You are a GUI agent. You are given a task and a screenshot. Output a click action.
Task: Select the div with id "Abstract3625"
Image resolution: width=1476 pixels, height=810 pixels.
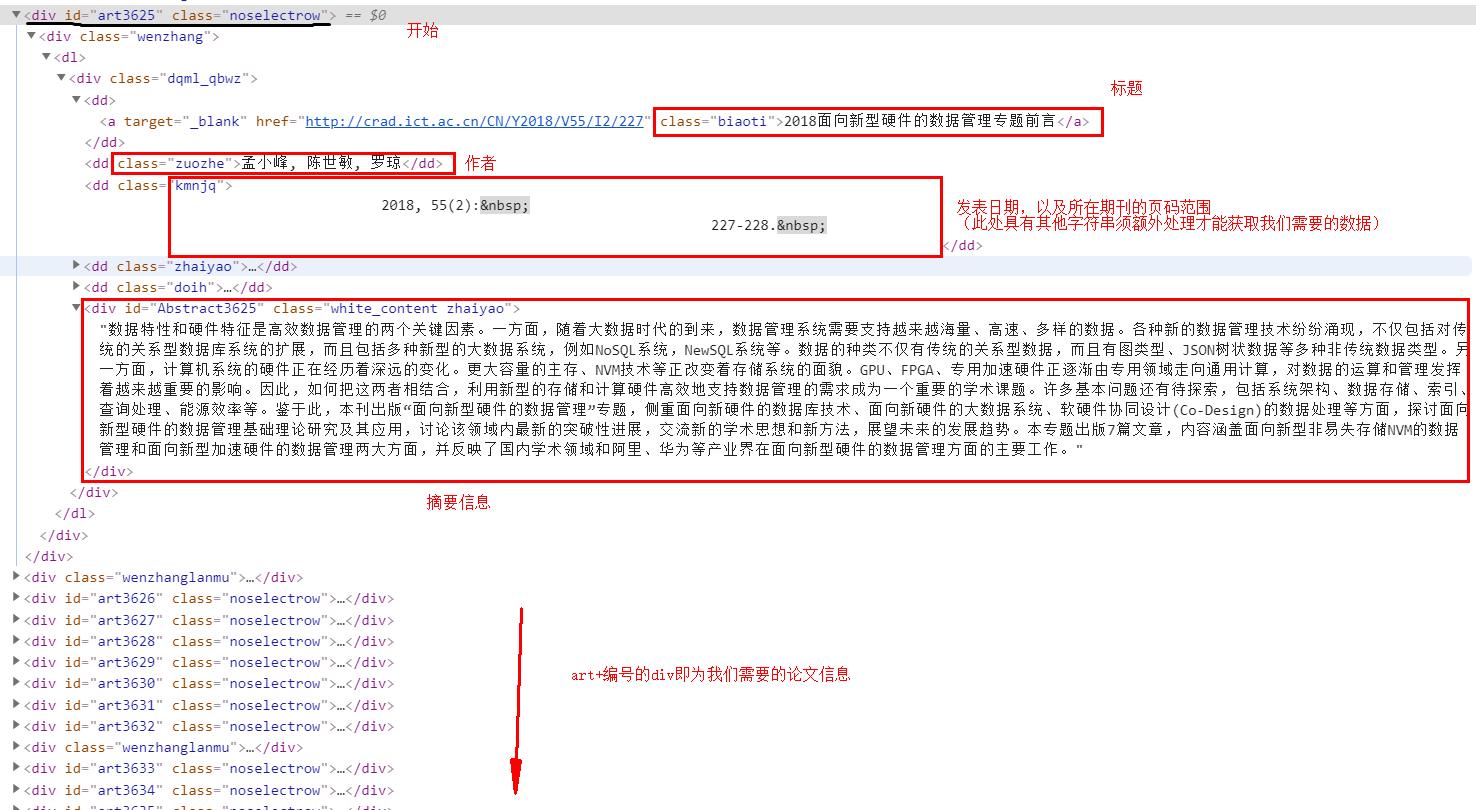pyautogui.click(x=300, y=308)
